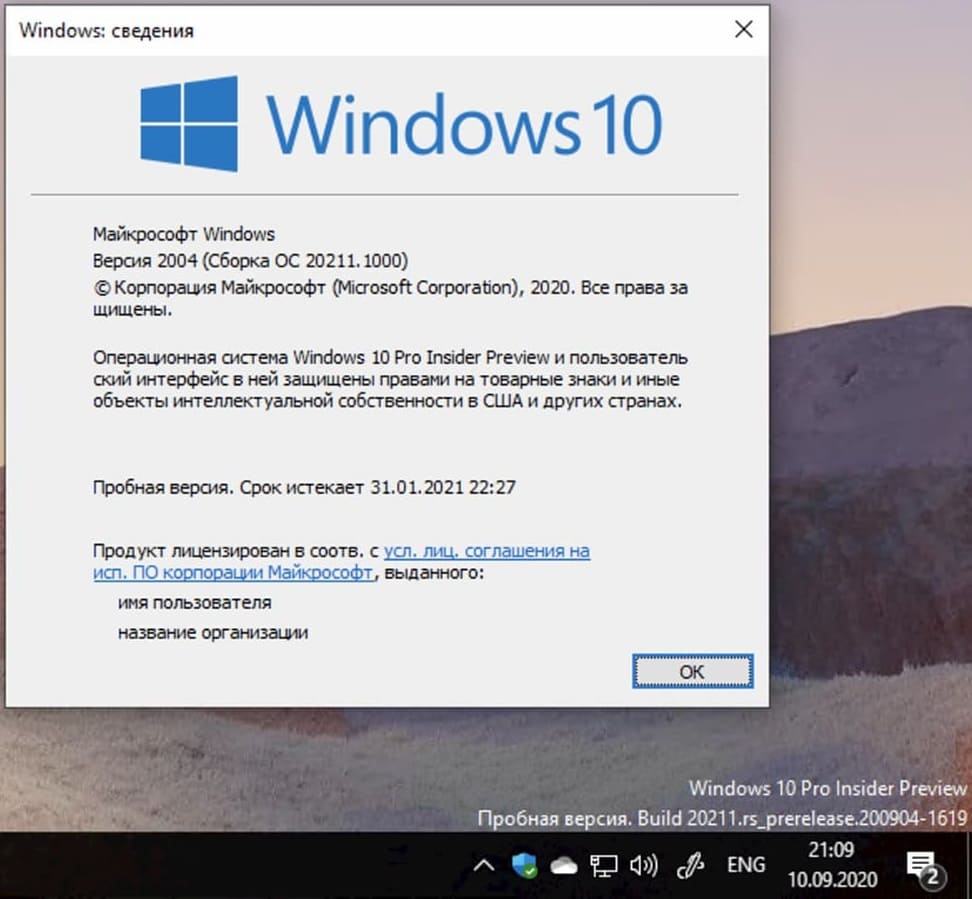
Task: Switch input language via ENG indicator
Action: pyautogui.click(x=746, y=864)
